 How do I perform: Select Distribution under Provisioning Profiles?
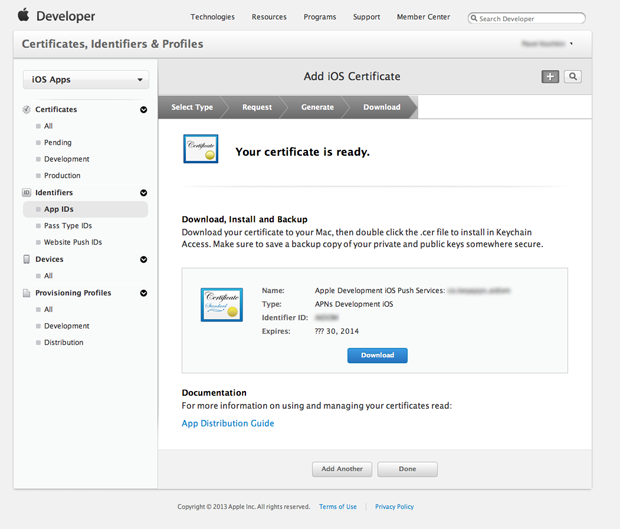tap(64, 342)
